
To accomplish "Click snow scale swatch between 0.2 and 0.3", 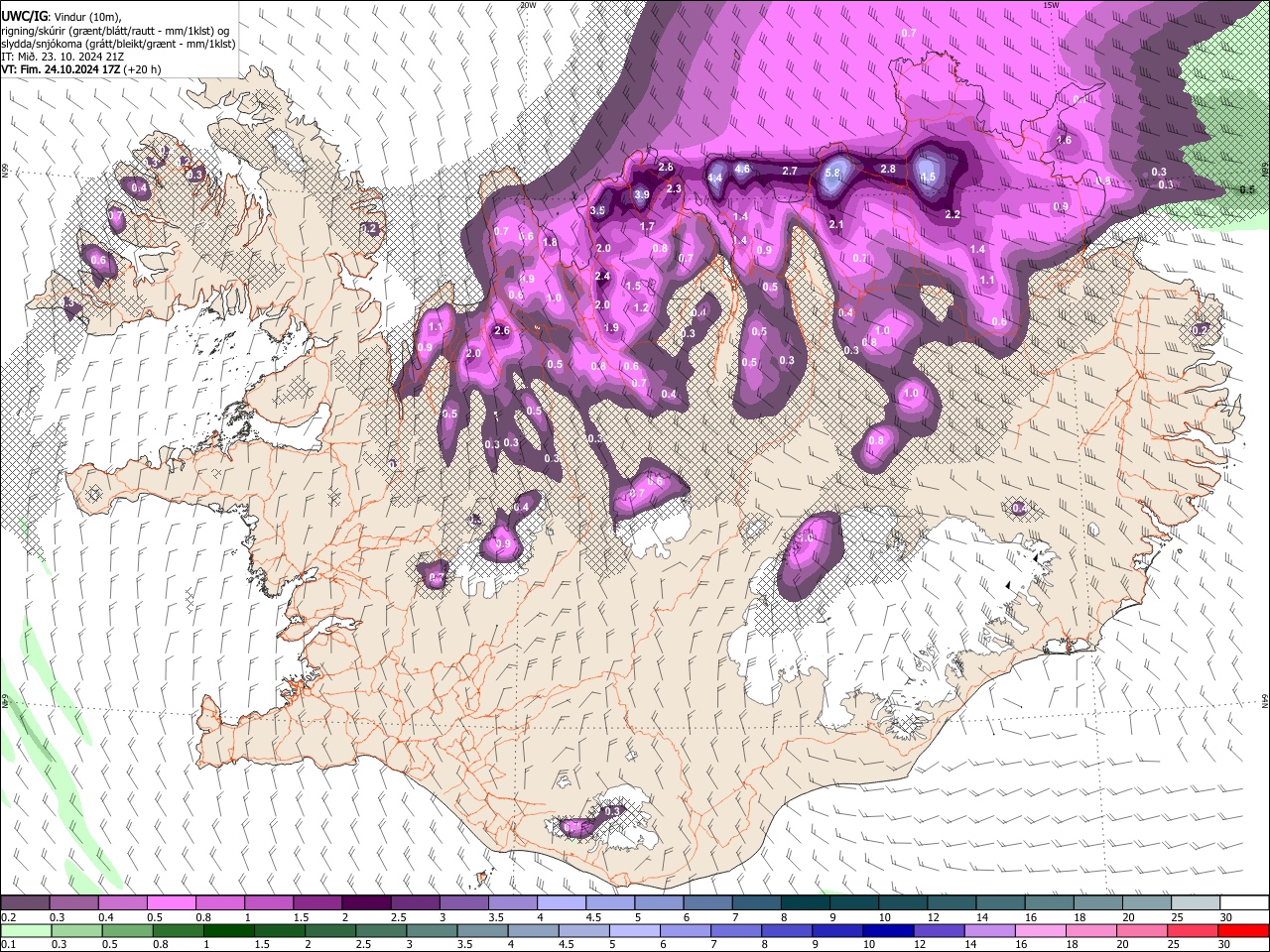I will point(25,902).
